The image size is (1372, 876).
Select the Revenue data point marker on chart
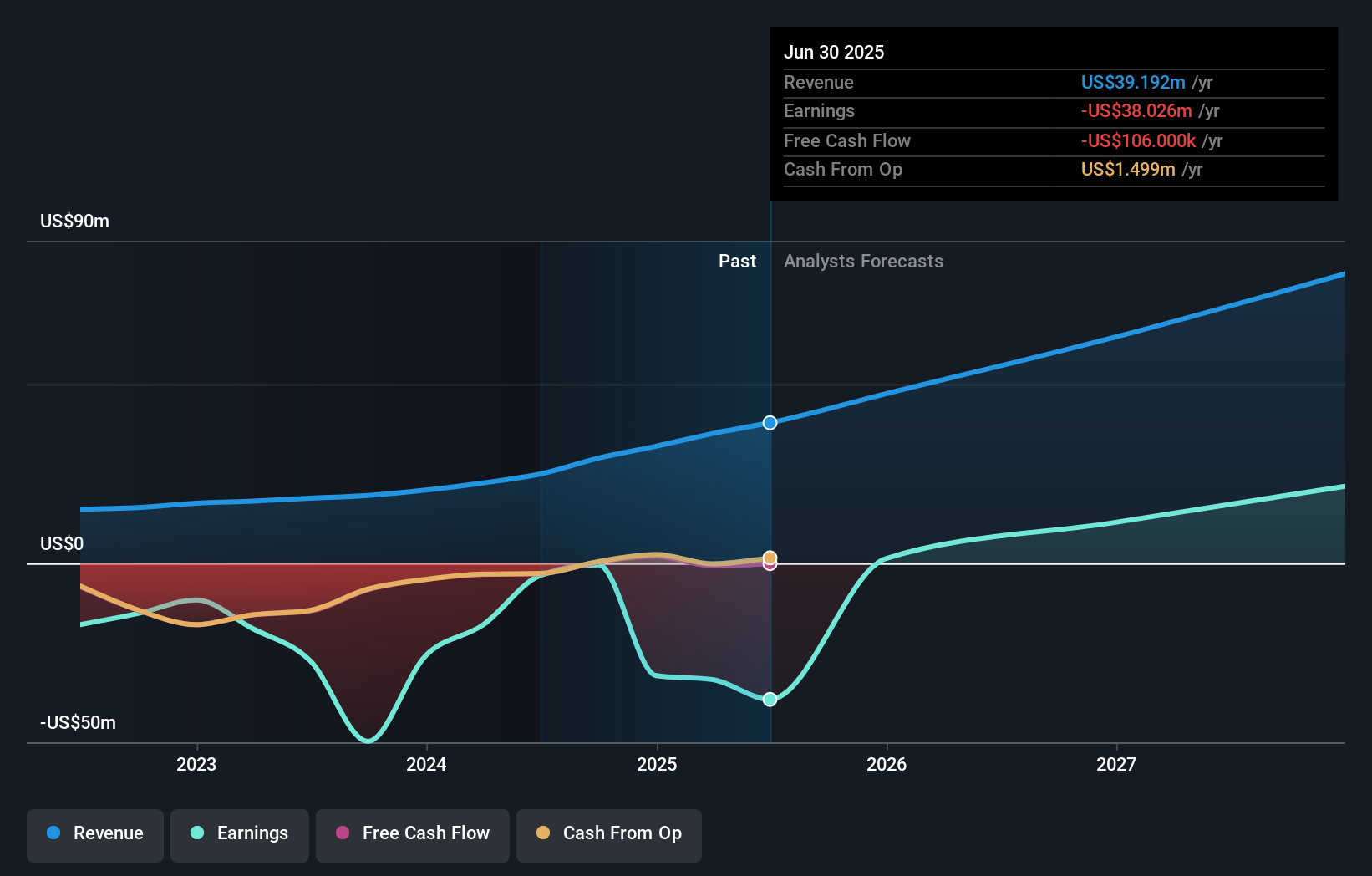(x=770, y=422)
